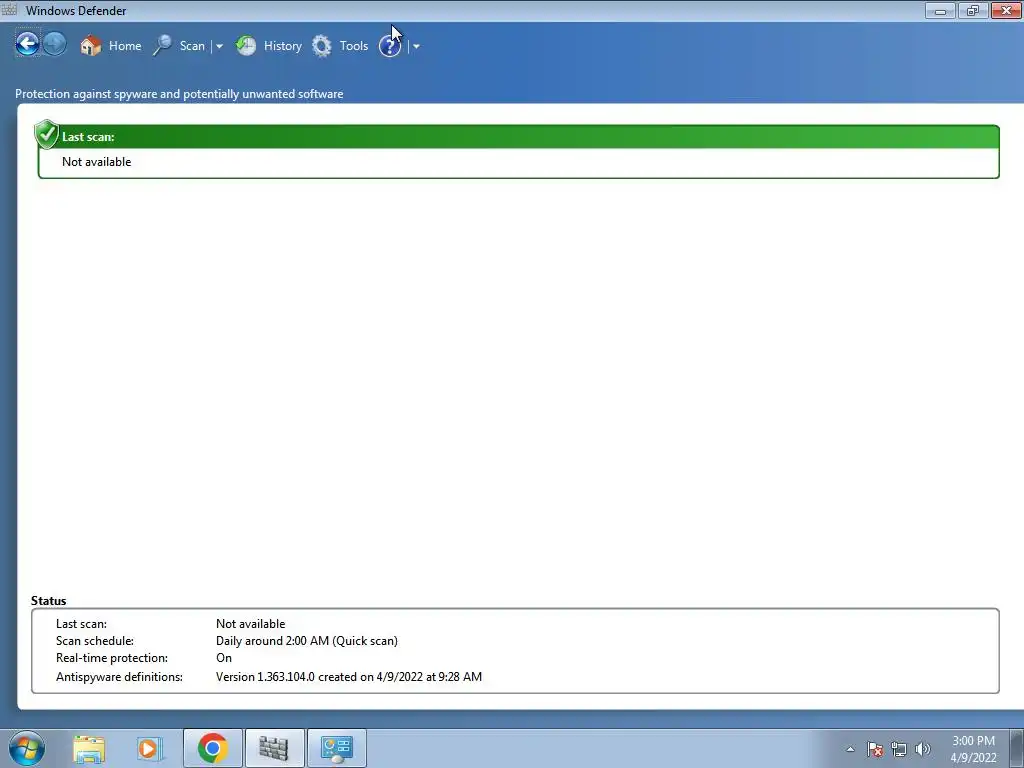The height and width of the screenshot is (768, 1024).
Task: Open the Home page
Action: (x=110, y=46)
